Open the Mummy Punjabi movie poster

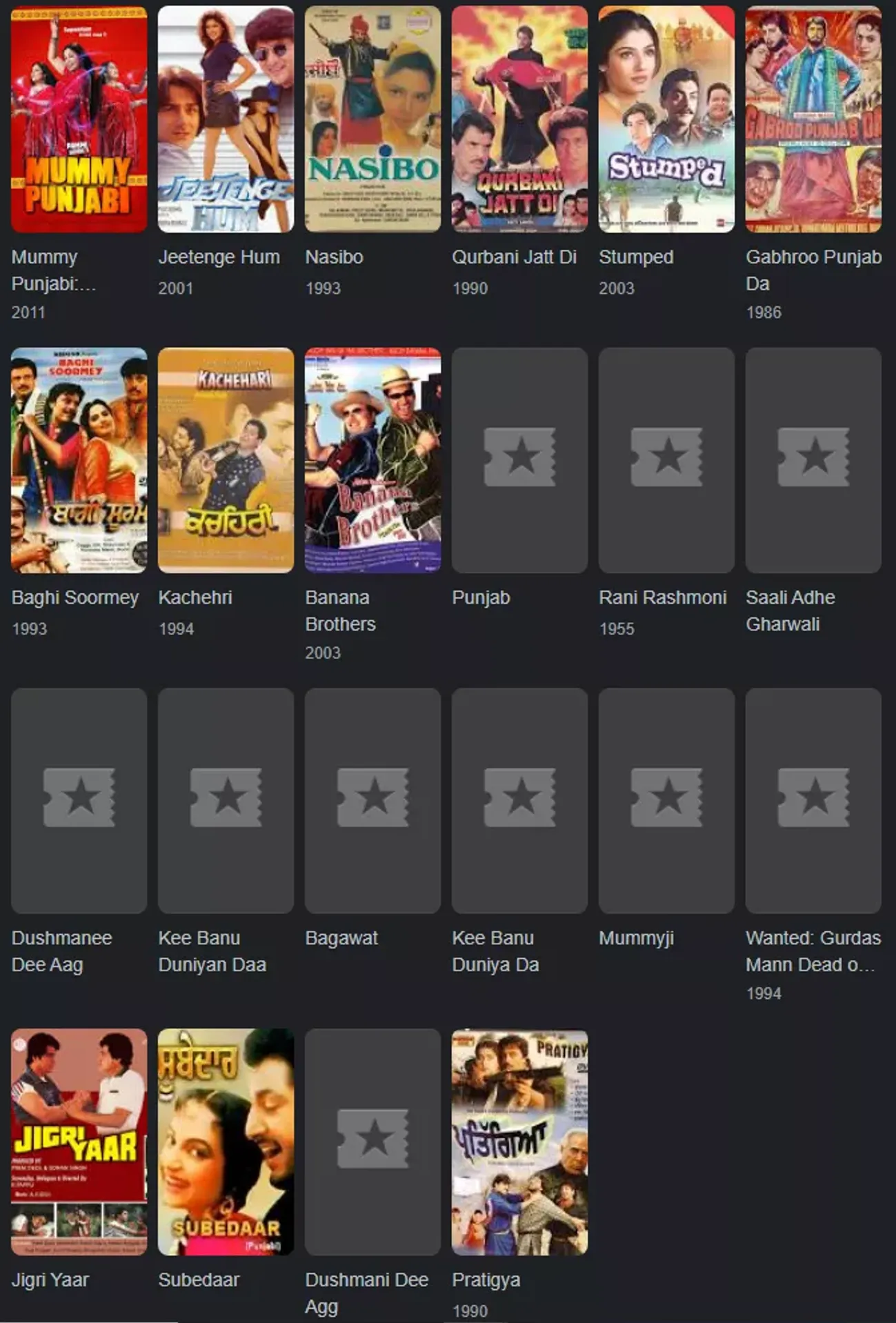(79, 119)
